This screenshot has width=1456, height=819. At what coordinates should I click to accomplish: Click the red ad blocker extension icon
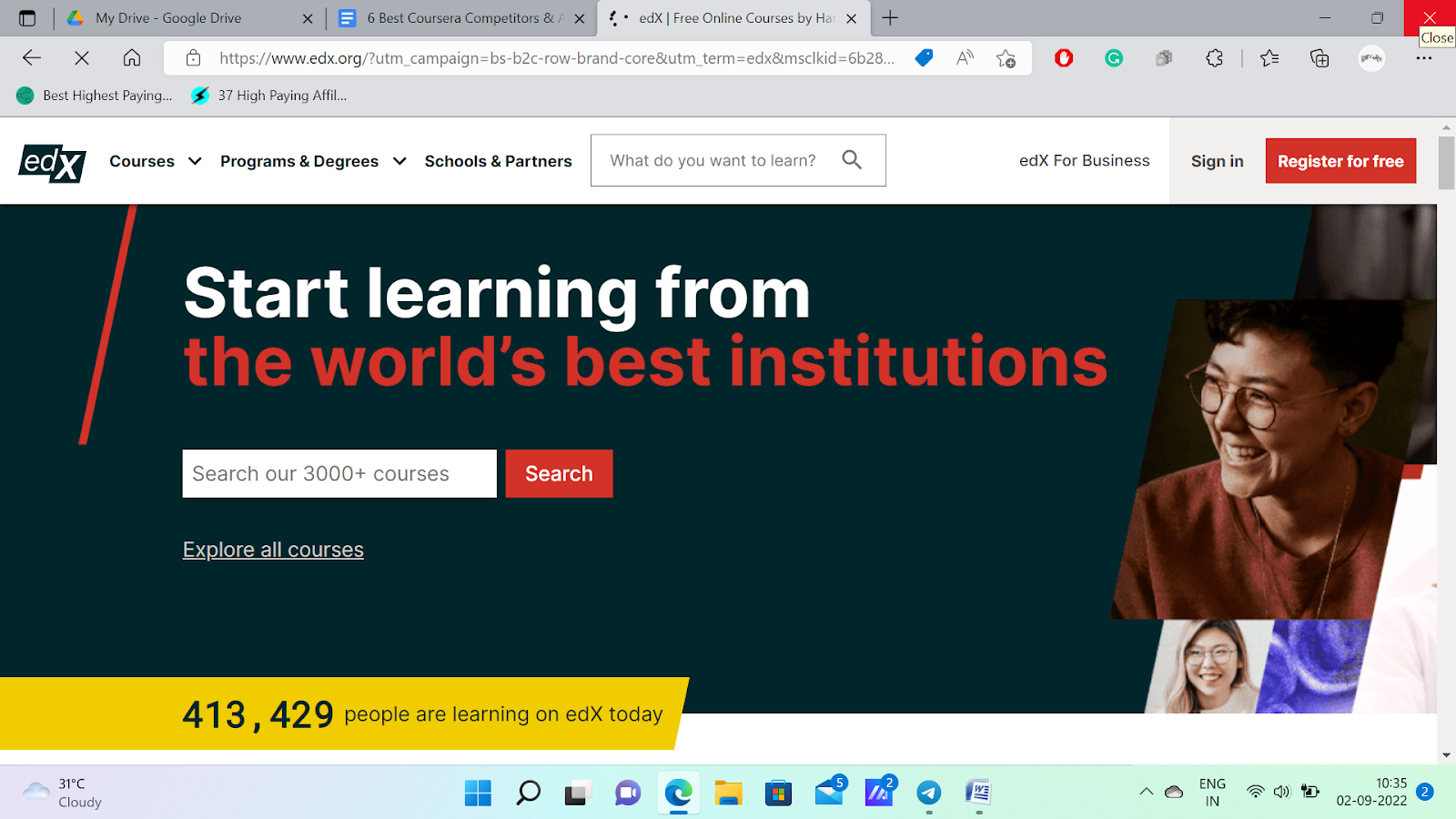tap(1064, 58)
